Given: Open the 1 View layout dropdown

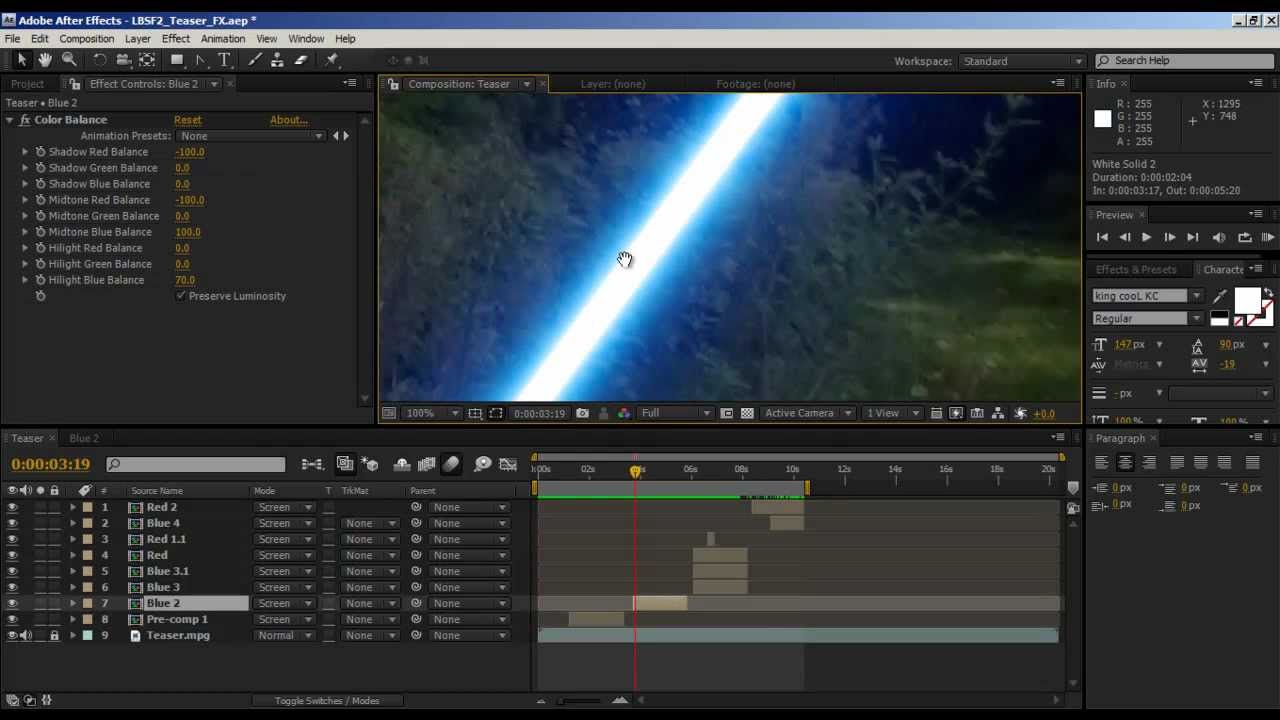Looking at the screenshot, I should pos(894,413).
